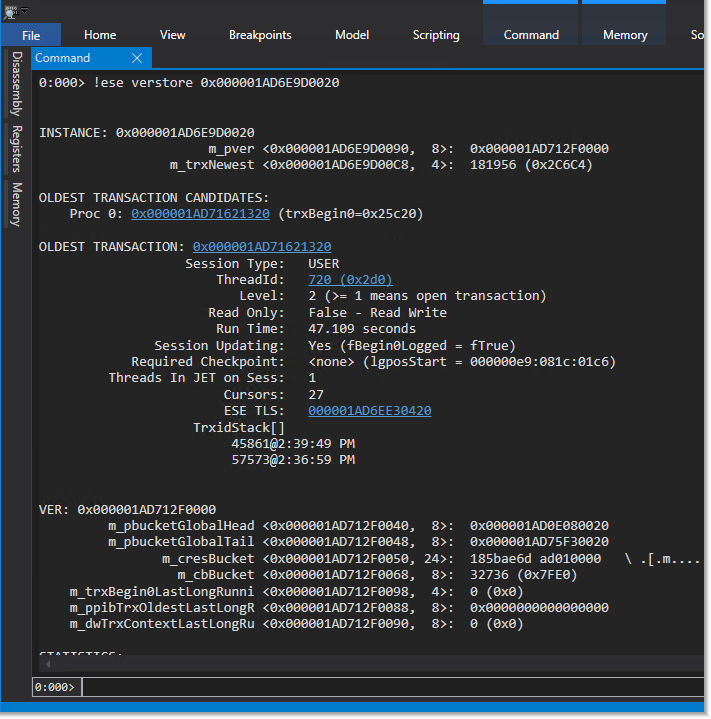Click the m_cbBucket value 32736 (0x7FE0)
This screenshot has width=711, height=719.
point(523,575)
